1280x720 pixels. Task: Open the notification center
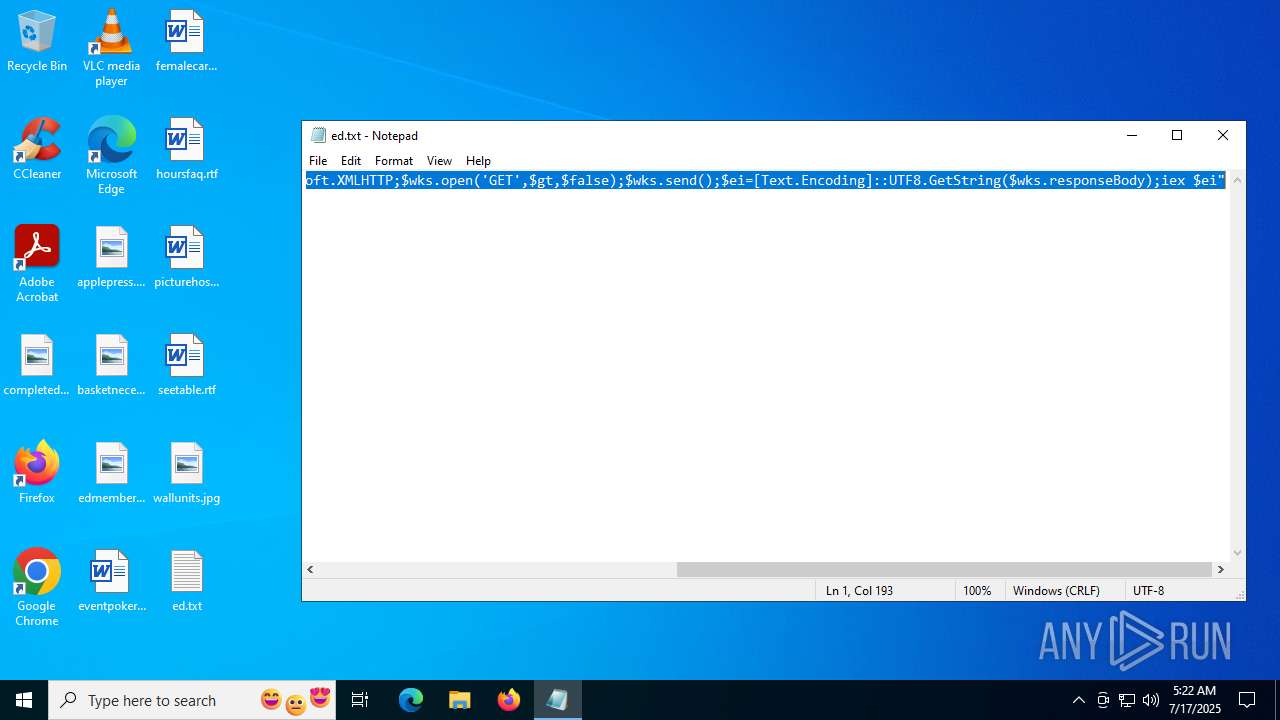[1247, 700]
